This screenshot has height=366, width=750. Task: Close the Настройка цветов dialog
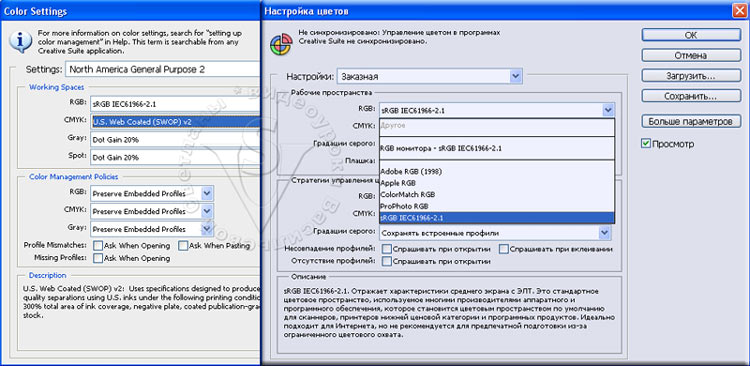coord(739,11)
